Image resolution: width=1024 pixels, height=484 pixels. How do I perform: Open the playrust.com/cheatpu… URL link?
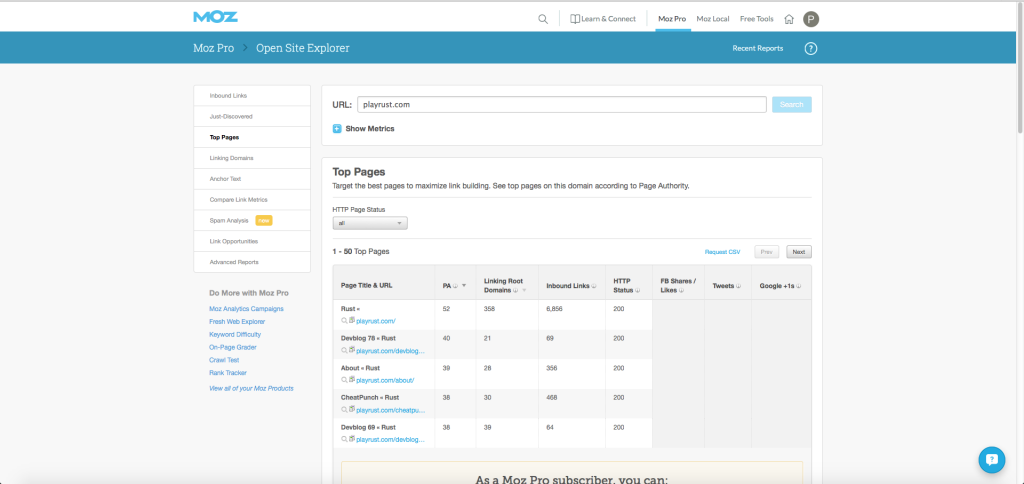(391, 410)
